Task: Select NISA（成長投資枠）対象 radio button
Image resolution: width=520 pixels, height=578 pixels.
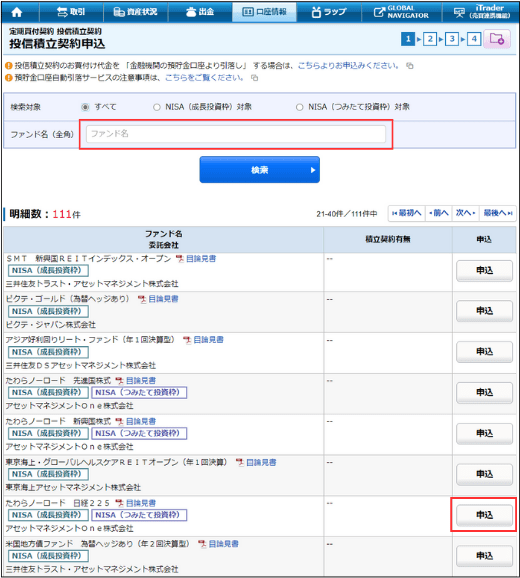Action: [x=157, y=107]
